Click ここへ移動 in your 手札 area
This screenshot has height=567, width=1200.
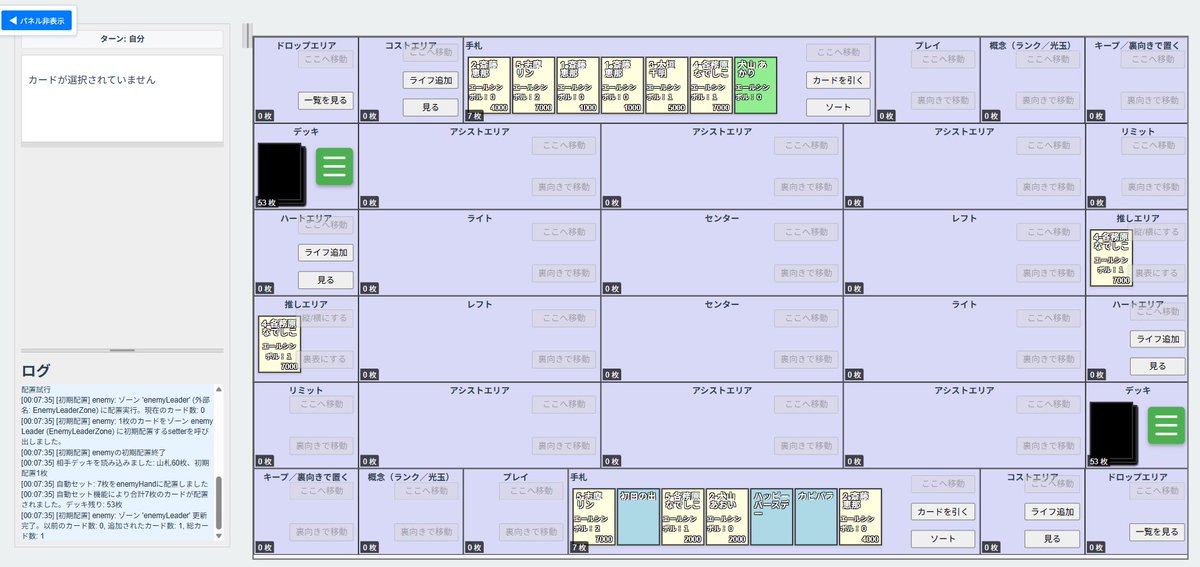click(x=943, y=484)
